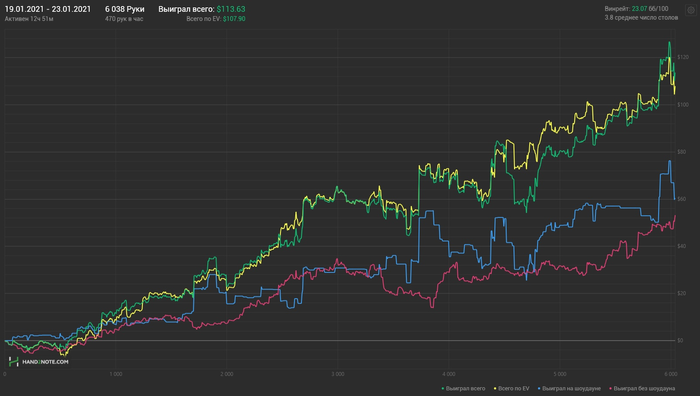The width and height of the screenshot is (700, 396).
Task: Click the 'Активен 12ч 51м' active time text
Action: point(29,19)
